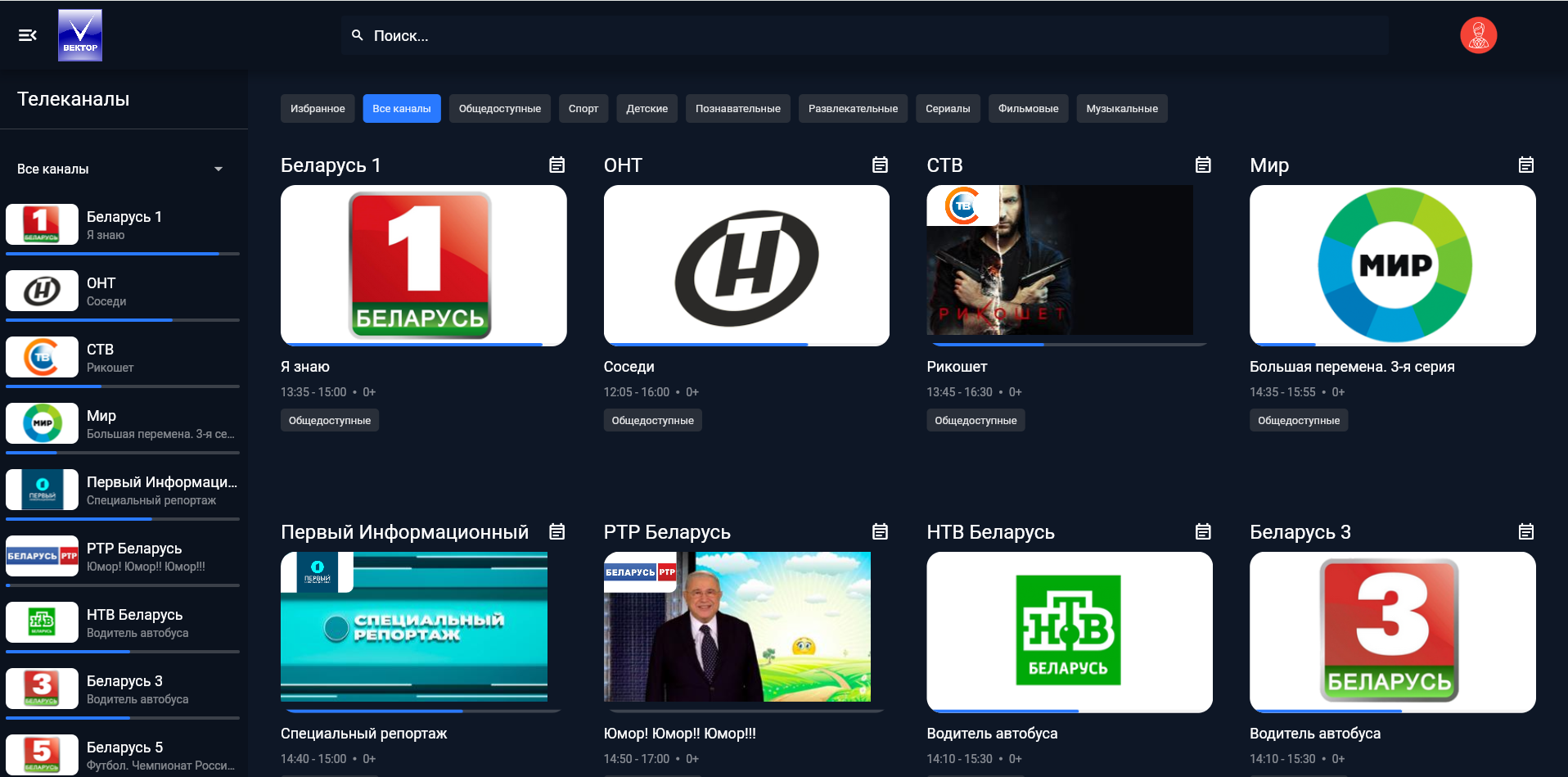Open the Вектор logo home
The height and width of the screenshot is (777, 1568).
(x=80, y=35)
